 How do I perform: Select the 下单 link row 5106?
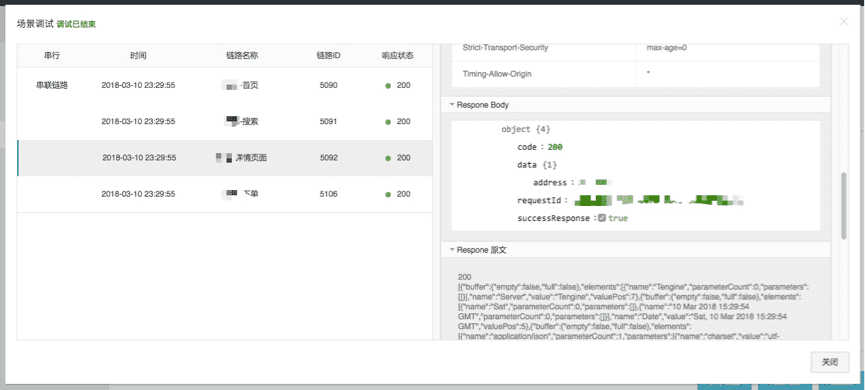pyautogui.click(x=225, y=194)
